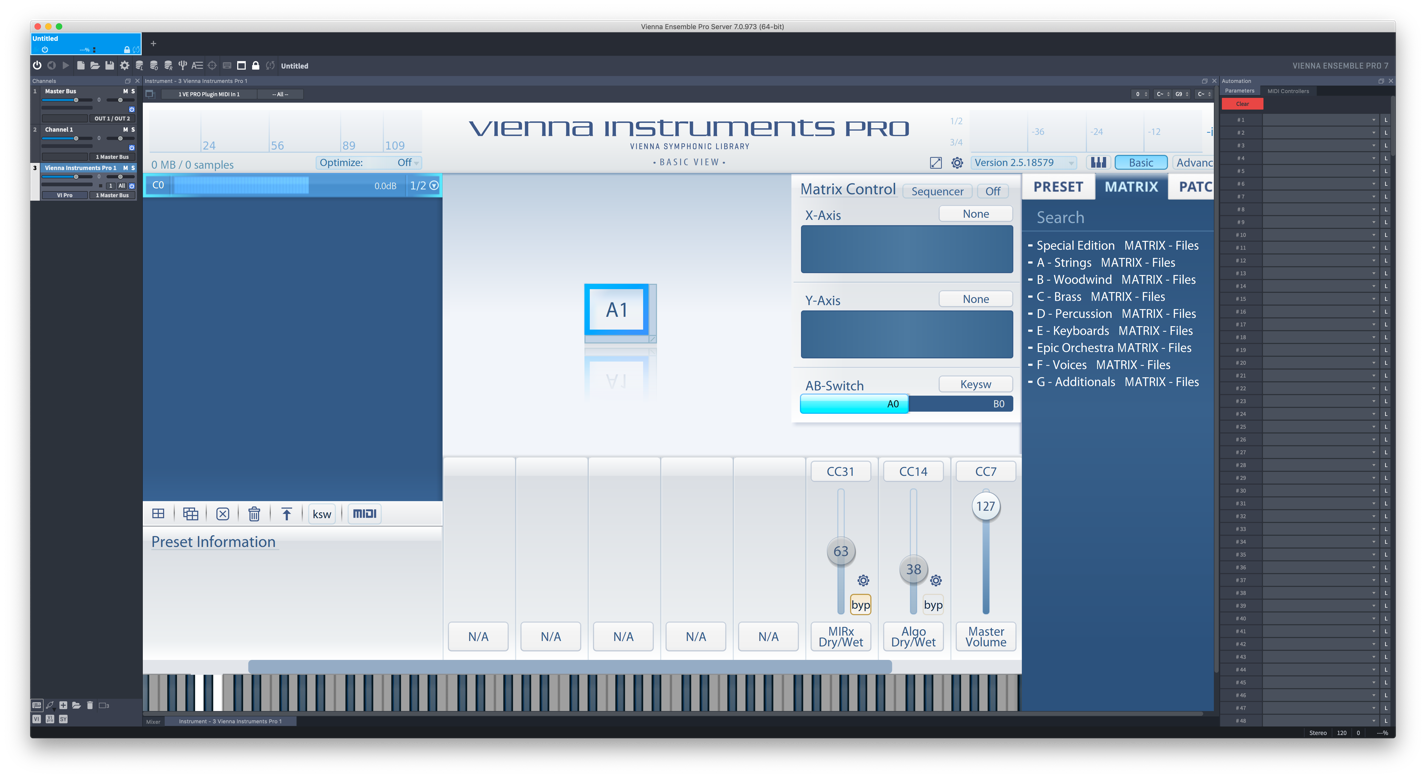This screenshot has height=778, width=1426.
Task: Create a new project via the blank-page icon
Action: click(x=81, y=66)
